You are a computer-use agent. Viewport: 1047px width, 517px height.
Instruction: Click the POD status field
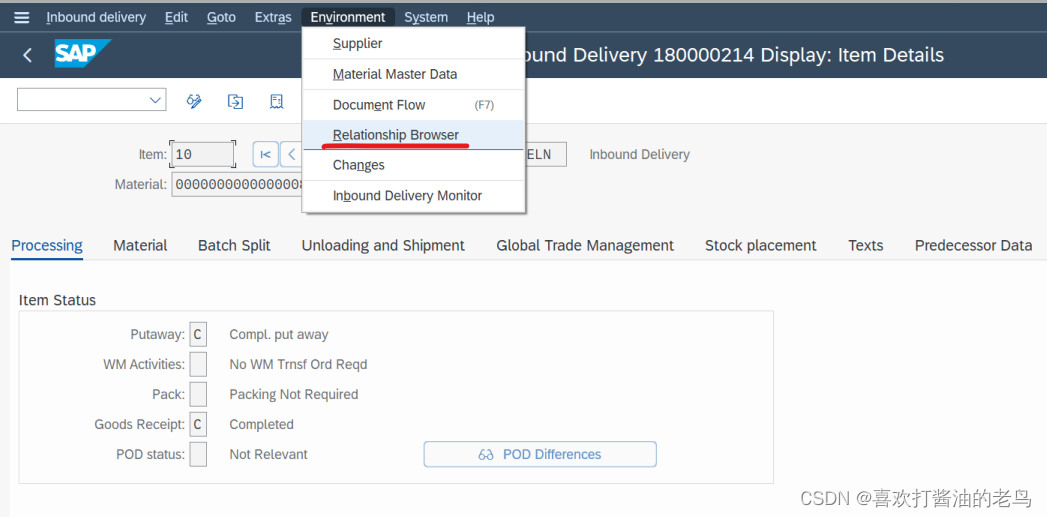[x=198, y=454]
